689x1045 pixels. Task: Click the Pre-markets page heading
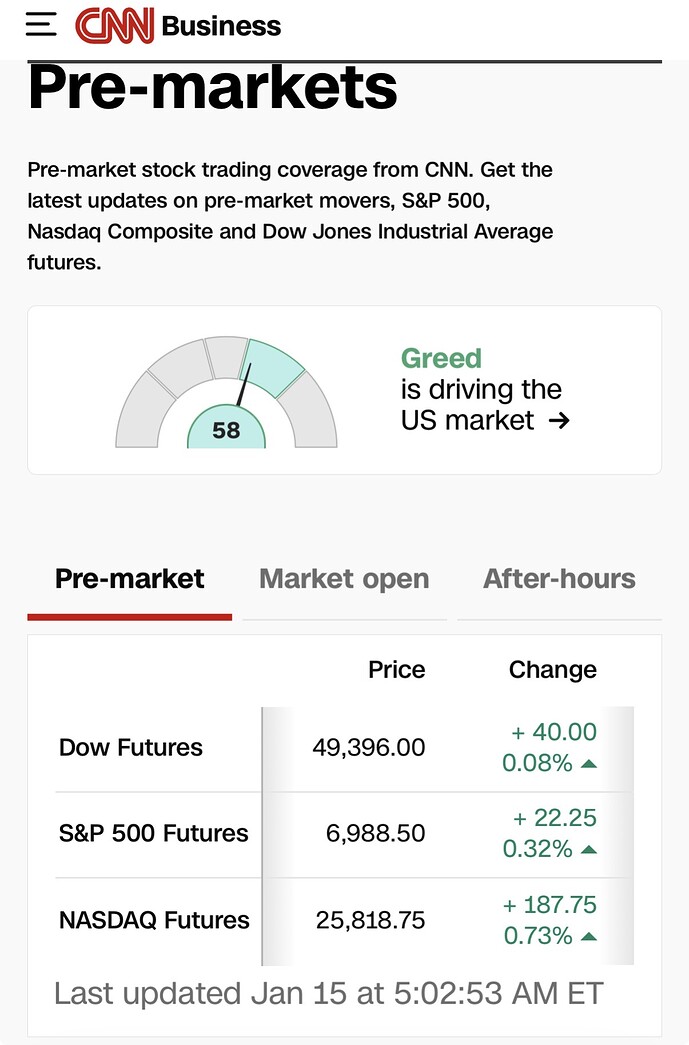click(213, 88)
